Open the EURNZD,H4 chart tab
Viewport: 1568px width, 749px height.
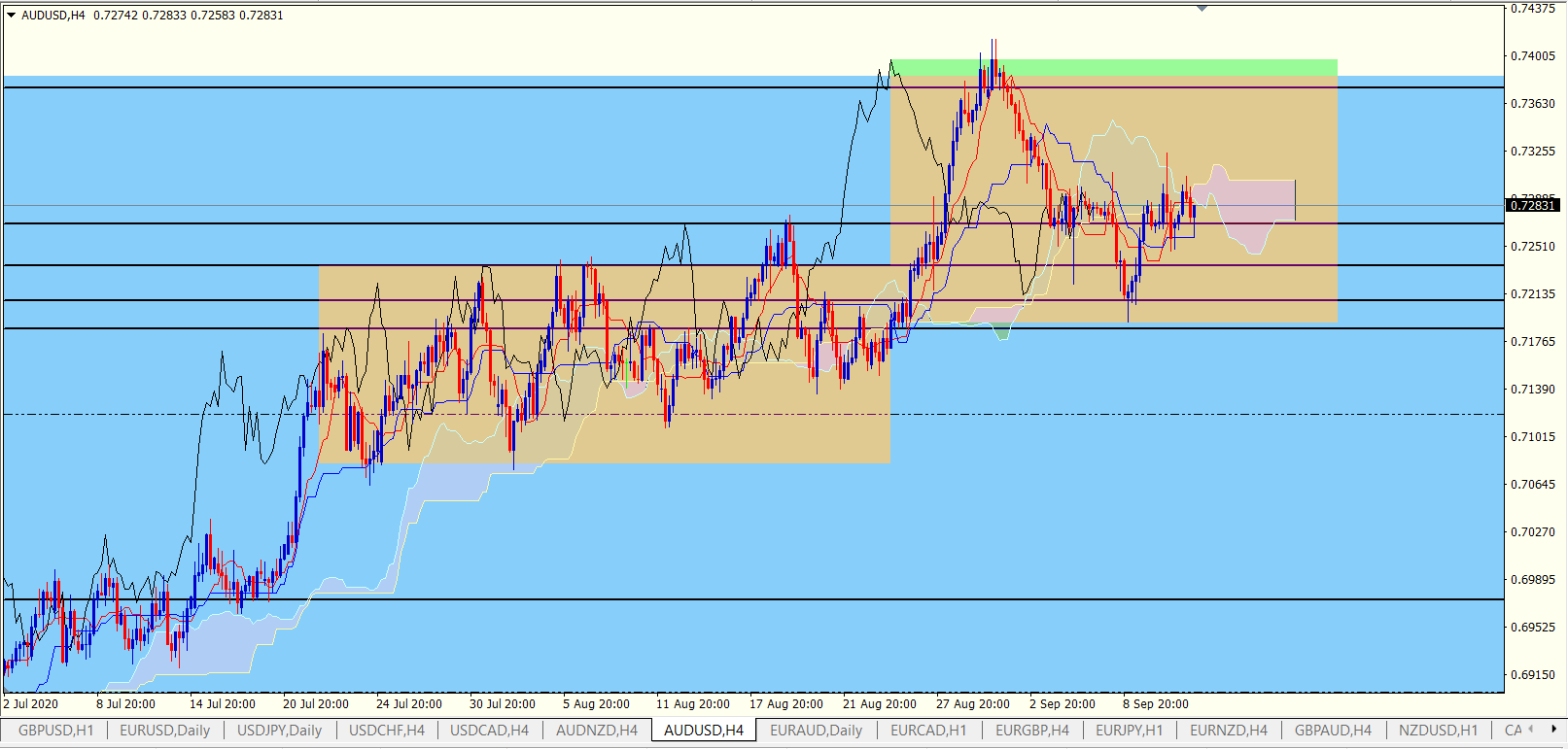[x=1228, y=731]
